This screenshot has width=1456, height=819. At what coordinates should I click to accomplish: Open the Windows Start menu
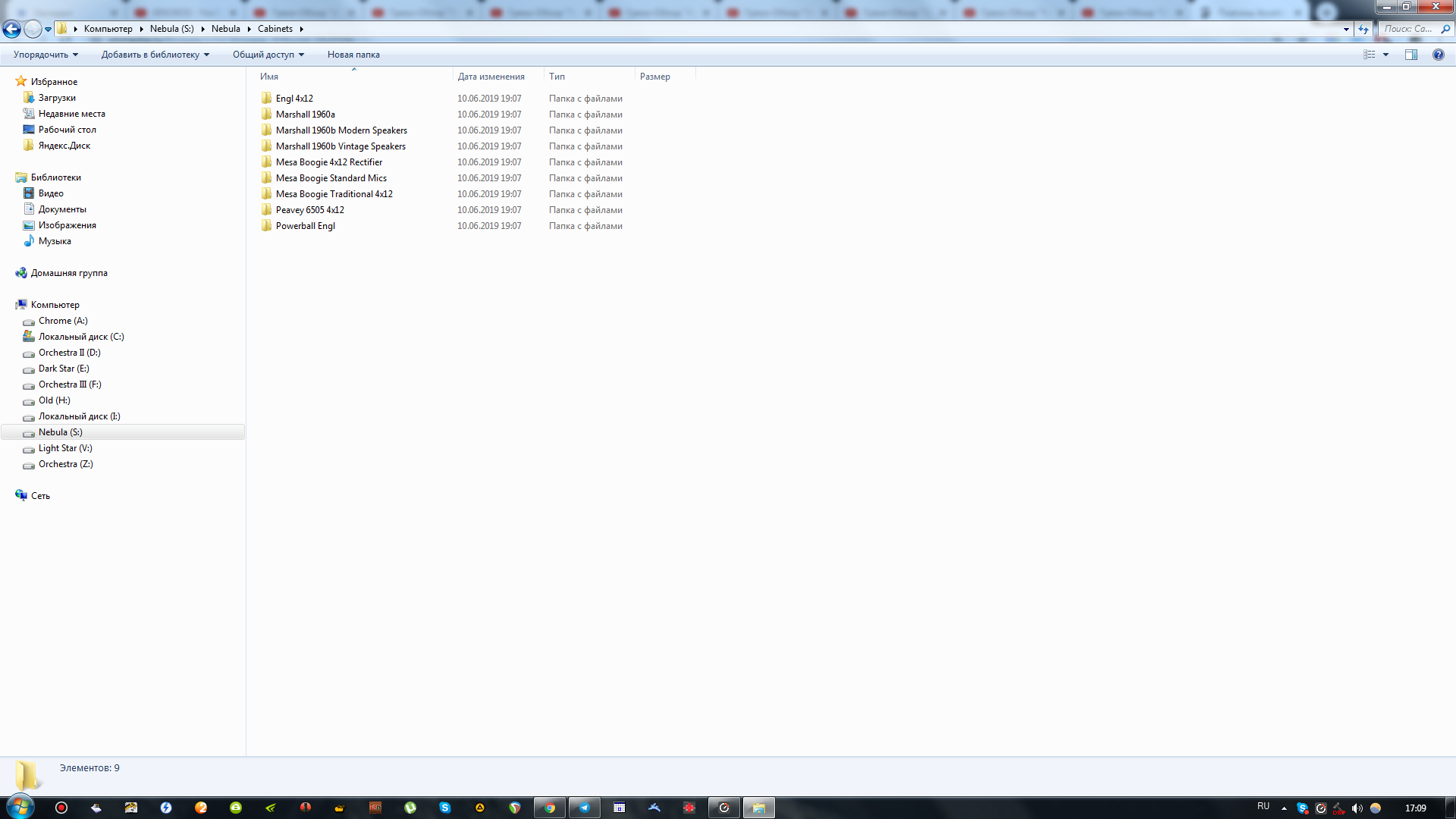(x=20, y=807)
